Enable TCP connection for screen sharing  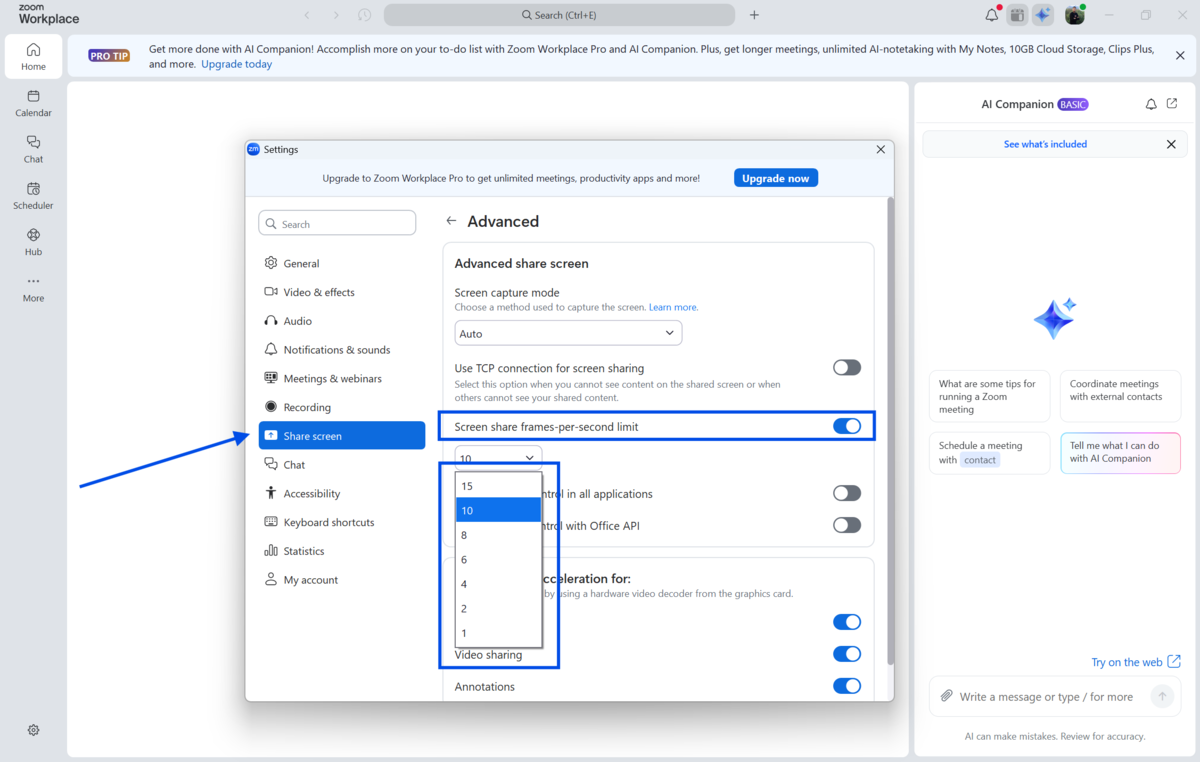coord(846,368)
